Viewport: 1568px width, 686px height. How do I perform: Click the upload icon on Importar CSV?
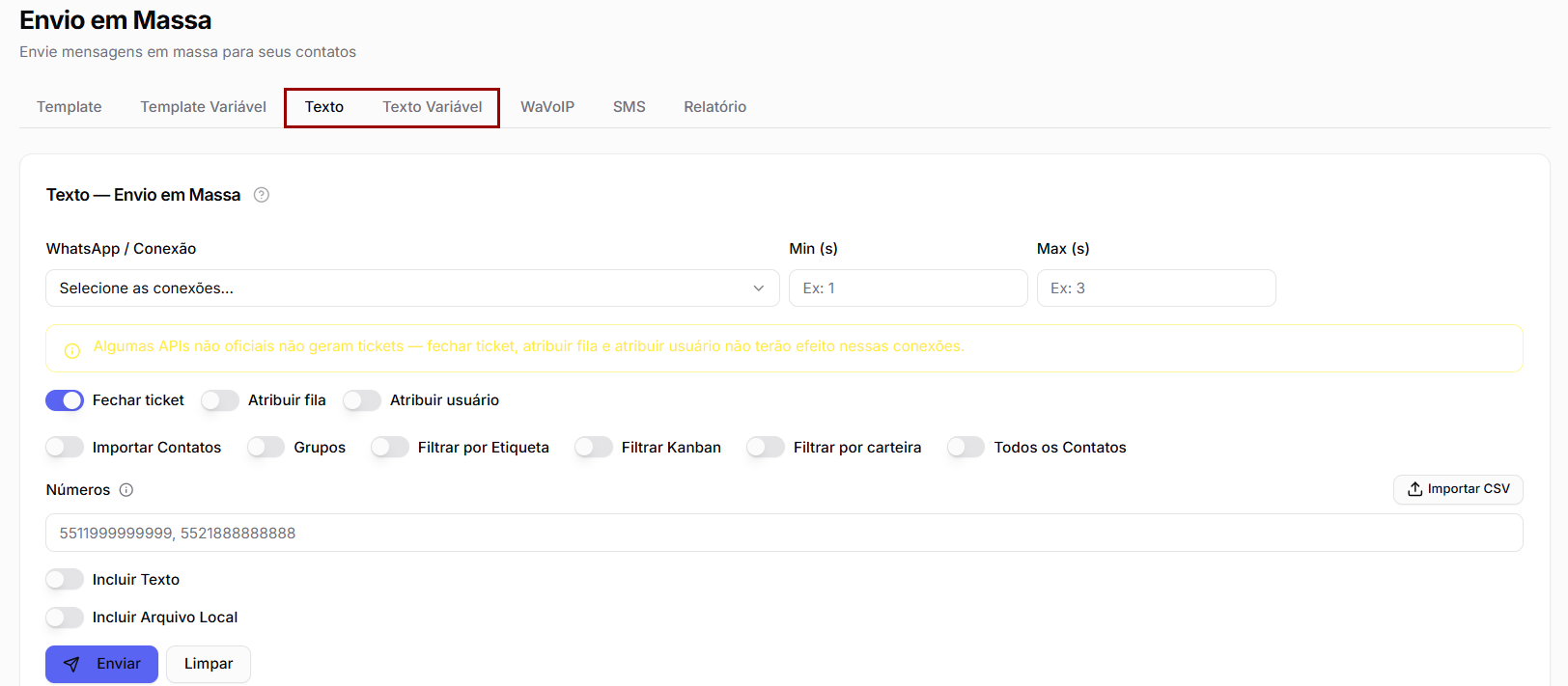pos(1414,489)
